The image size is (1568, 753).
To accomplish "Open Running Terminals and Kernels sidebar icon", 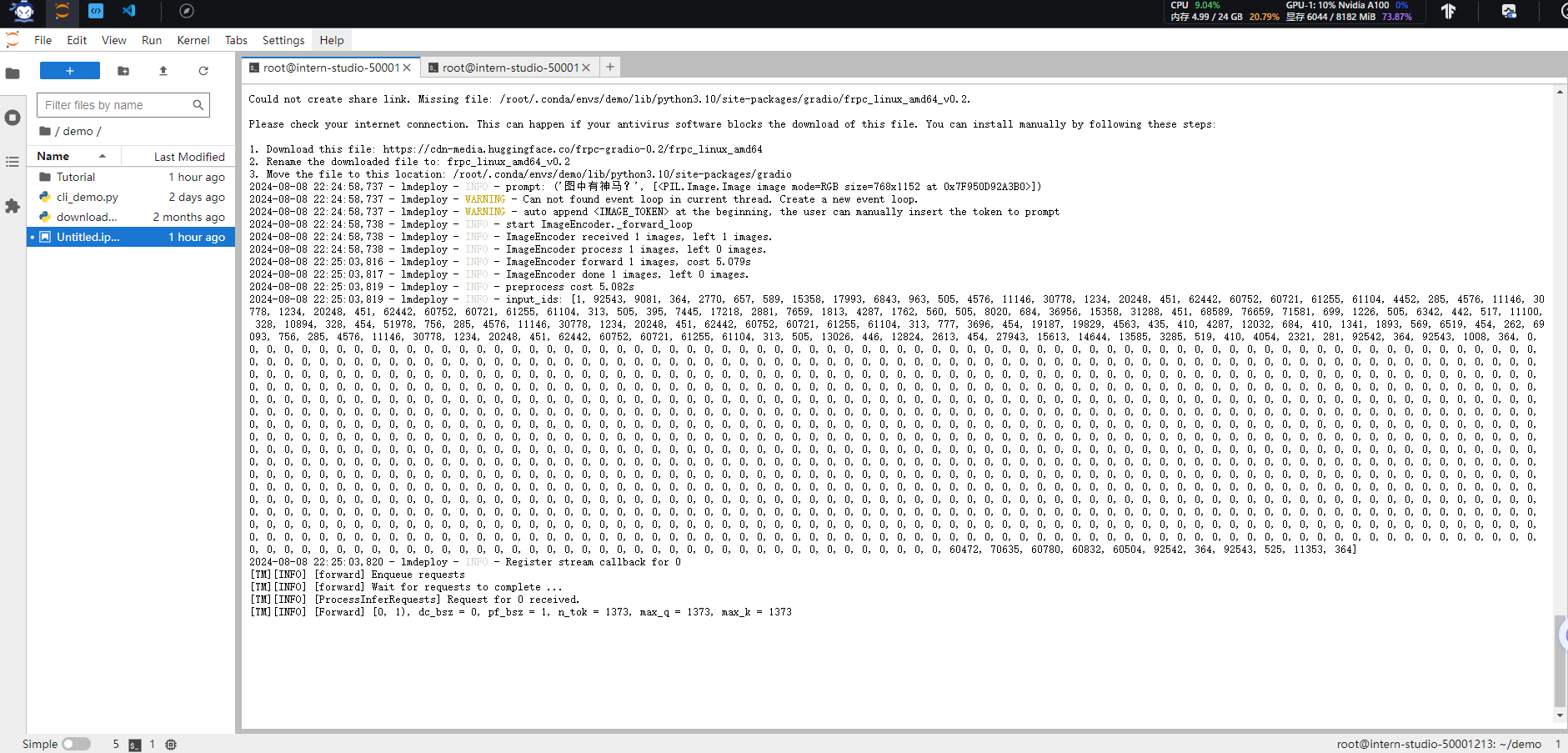I will [13, 118].
